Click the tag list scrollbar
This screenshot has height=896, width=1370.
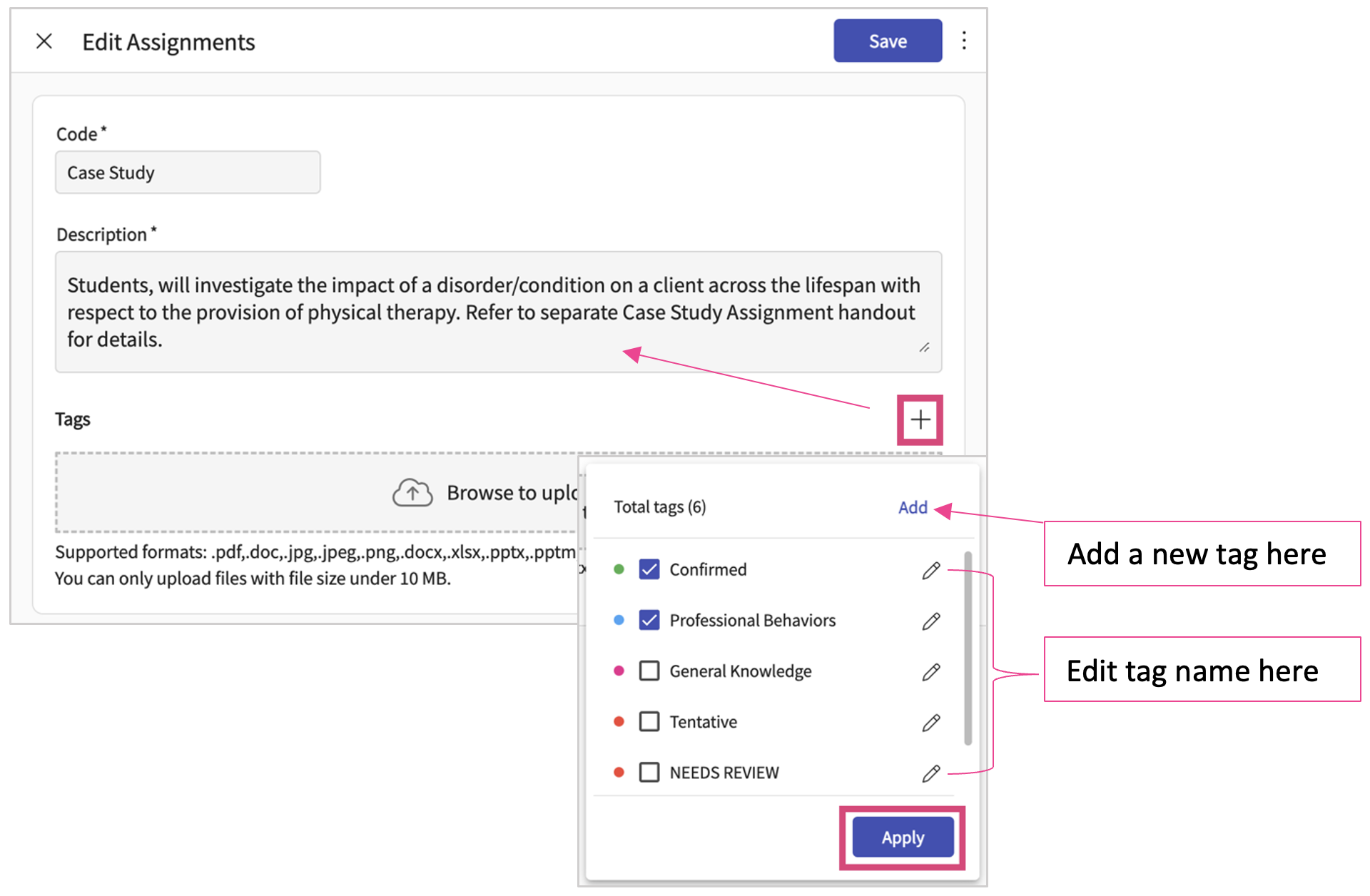[968, 648]
